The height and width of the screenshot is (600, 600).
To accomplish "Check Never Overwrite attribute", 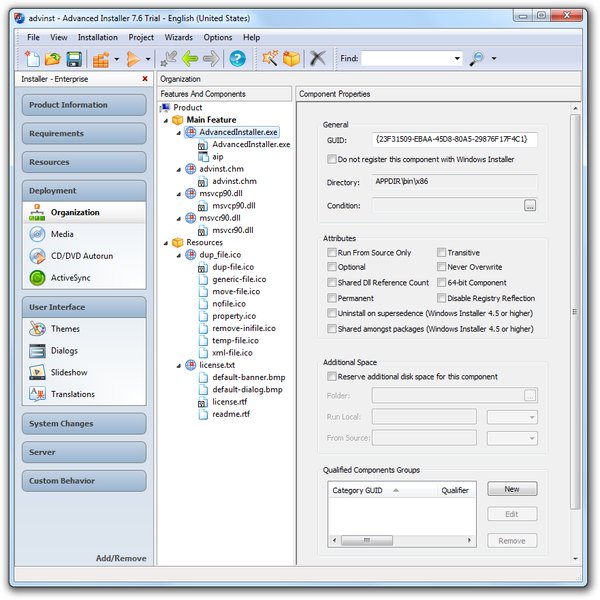I will [x=441, y=267].
